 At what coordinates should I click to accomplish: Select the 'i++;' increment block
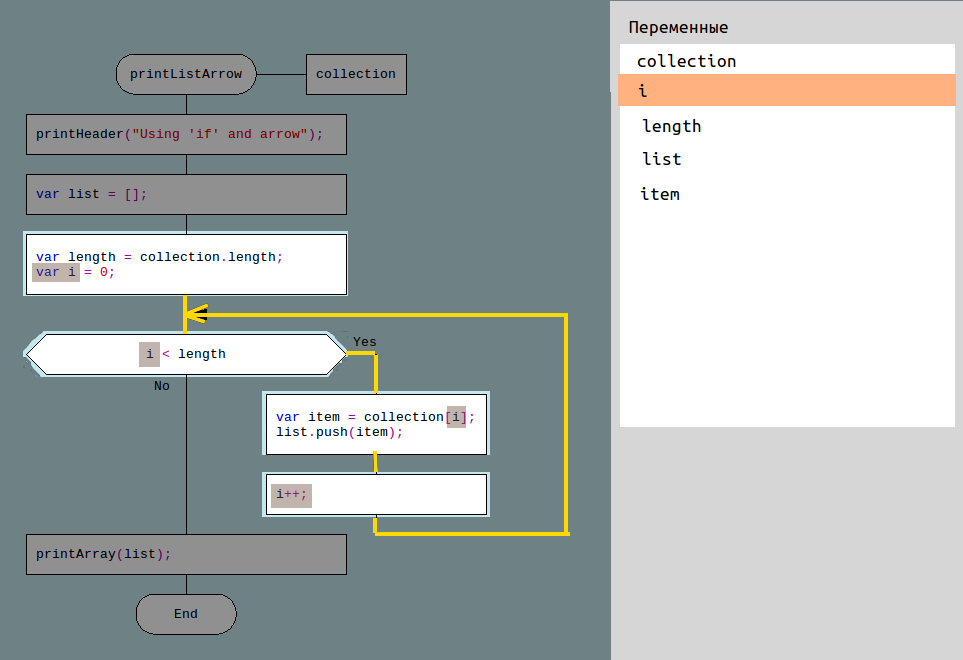click(x=375, y=494)
